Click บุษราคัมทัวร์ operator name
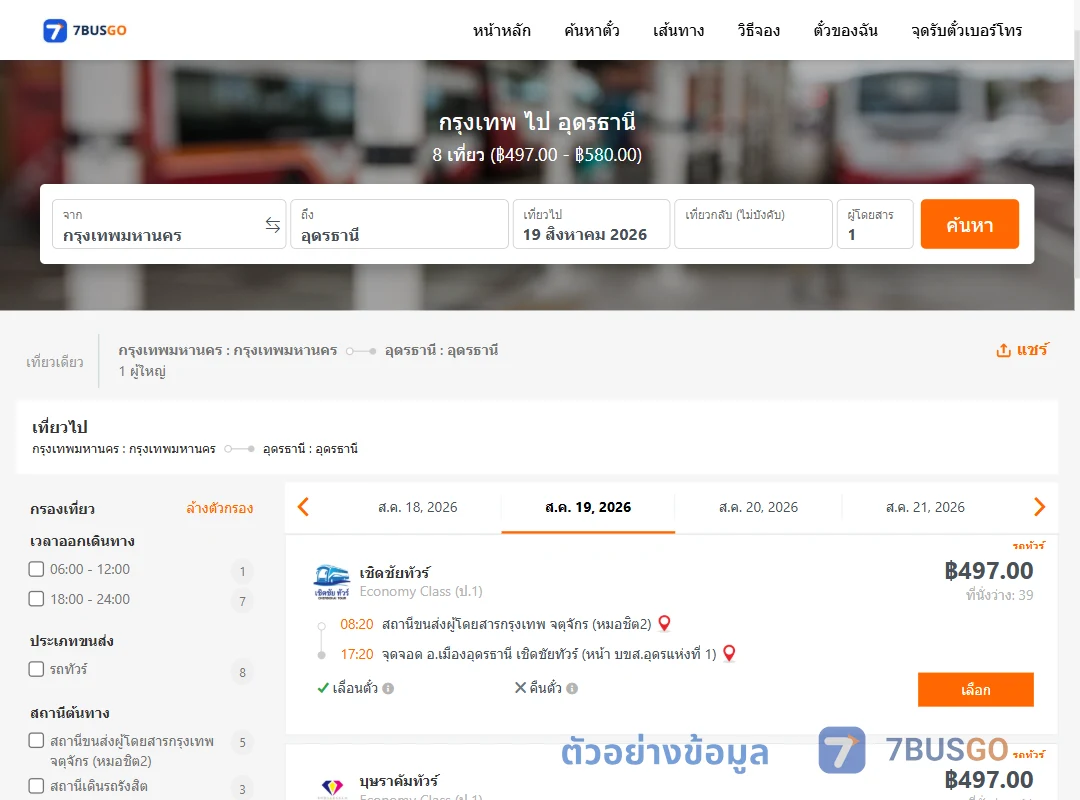1080x800 pixels. click(399, 781)
